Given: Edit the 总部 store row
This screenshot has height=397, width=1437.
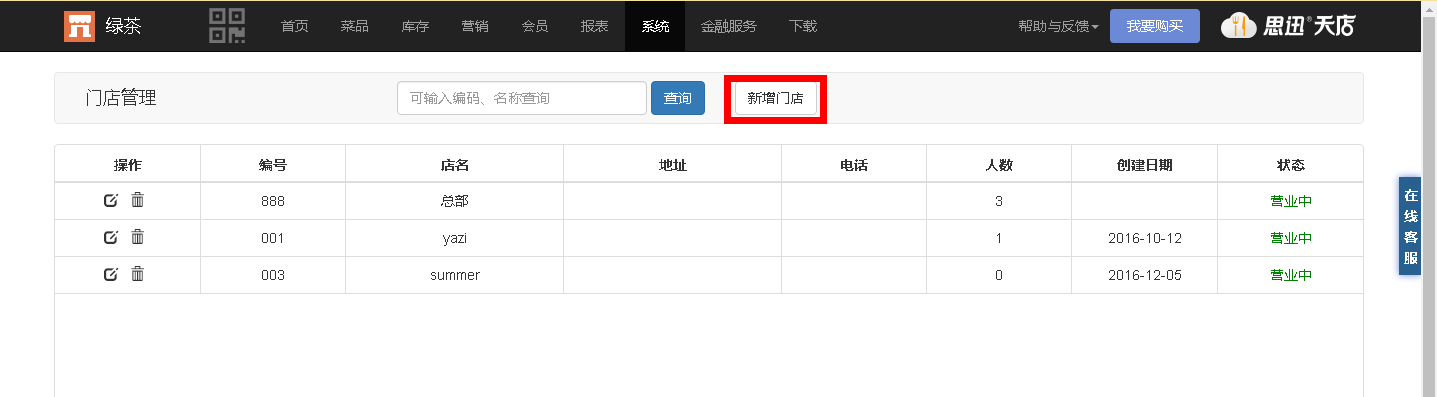Looking at the screenshot, I should pyautogui.click(x=111, y=200).
